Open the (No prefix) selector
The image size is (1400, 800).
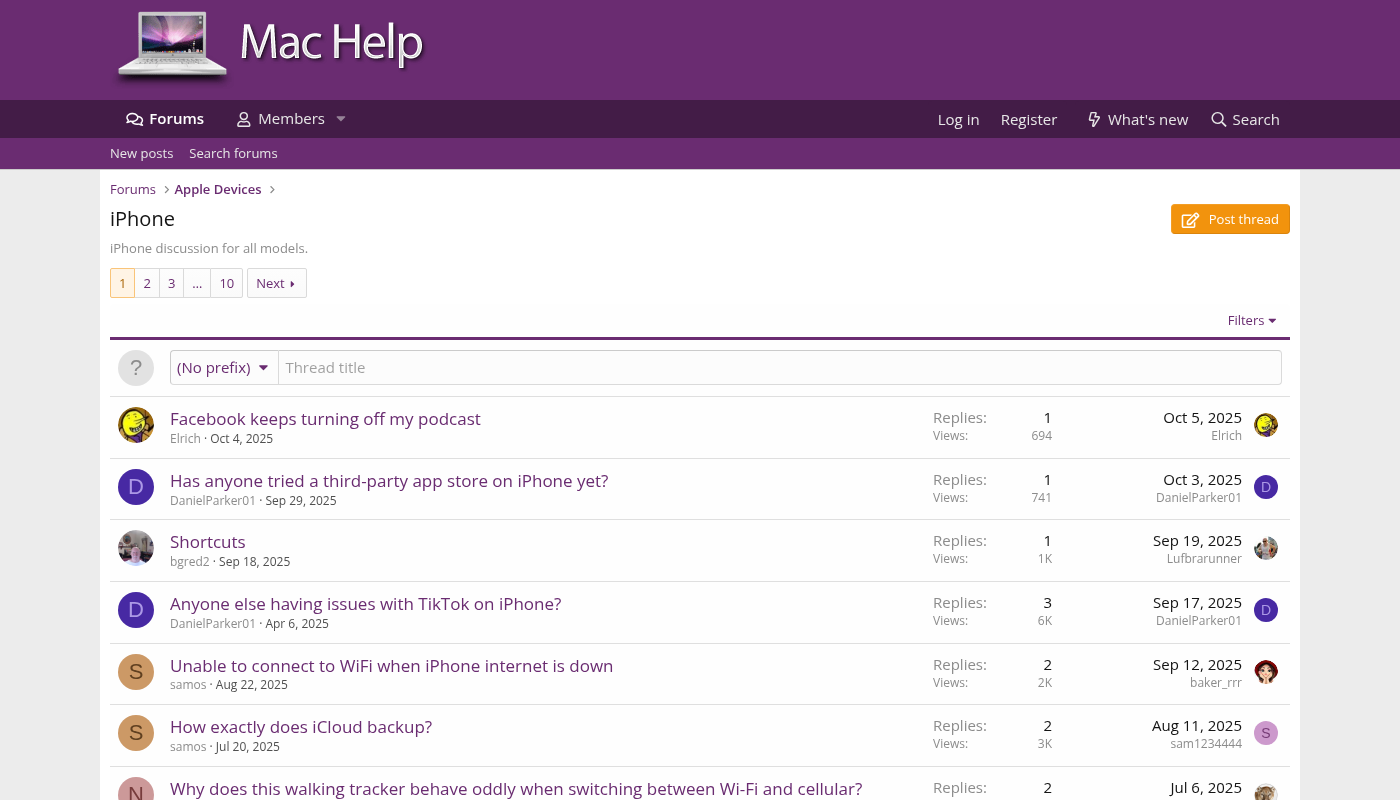[x=224, y=368]
